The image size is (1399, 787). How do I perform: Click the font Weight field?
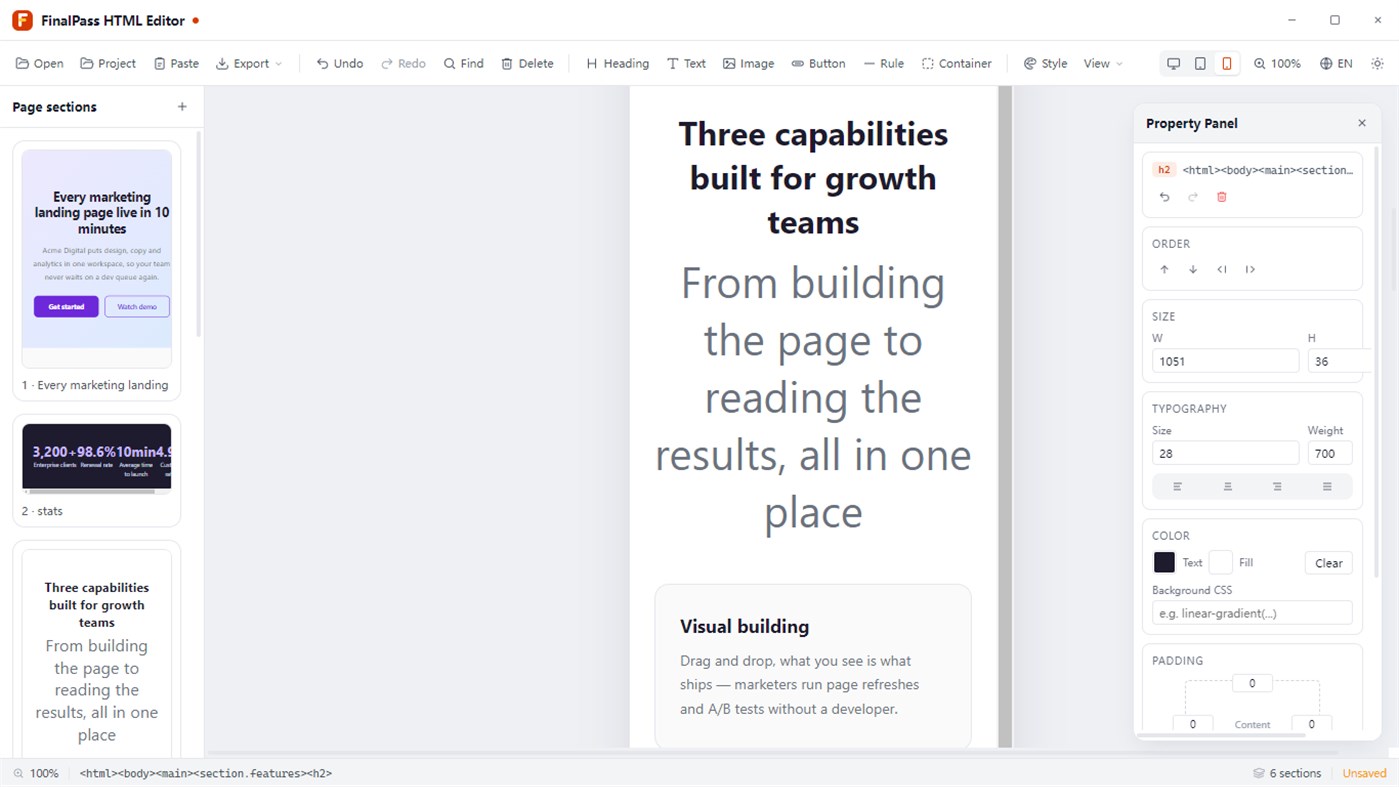click(x=1330, y=453)
